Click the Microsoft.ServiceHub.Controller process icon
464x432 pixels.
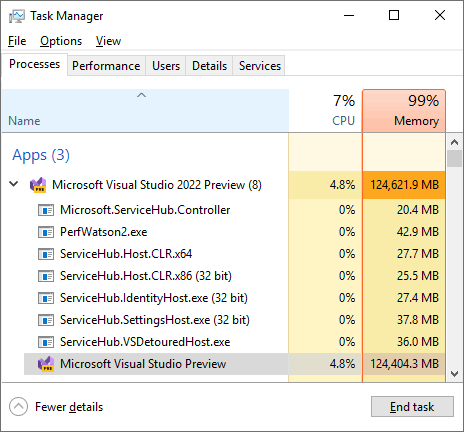[46, 210]
